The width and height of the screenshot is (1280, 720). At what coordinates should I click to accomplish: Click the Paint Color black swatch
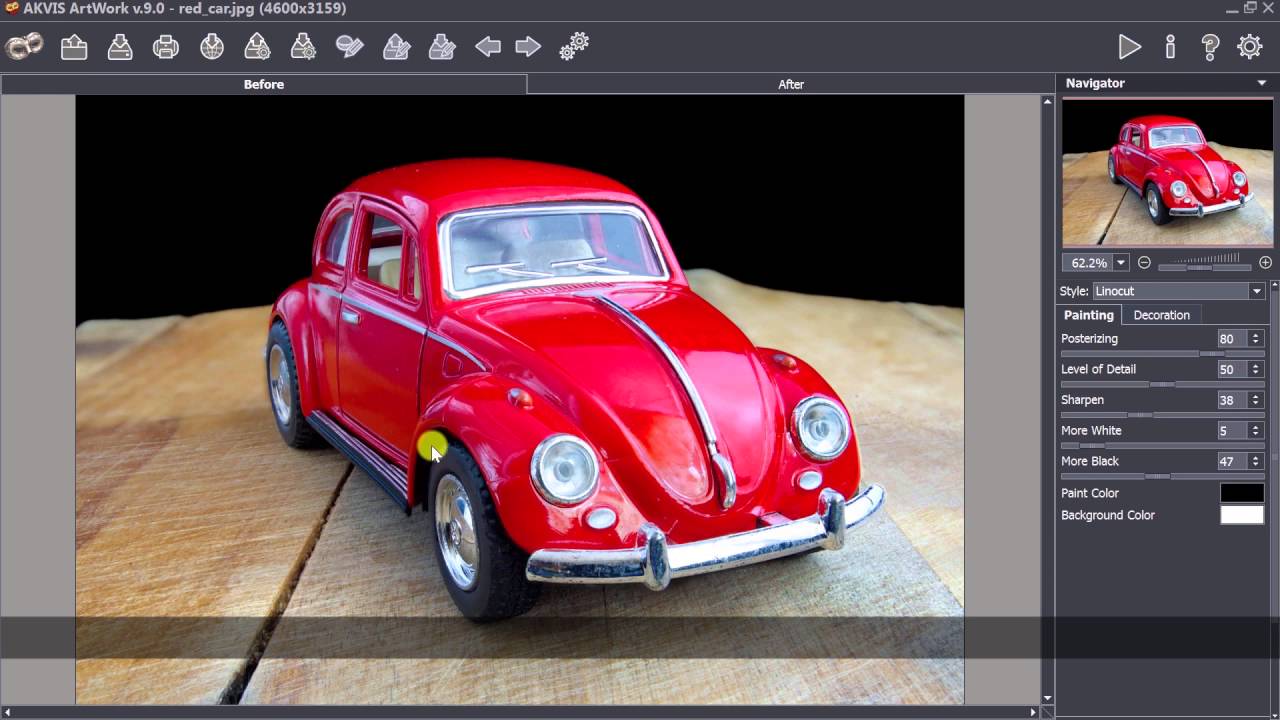click(x=1242, y=493)
